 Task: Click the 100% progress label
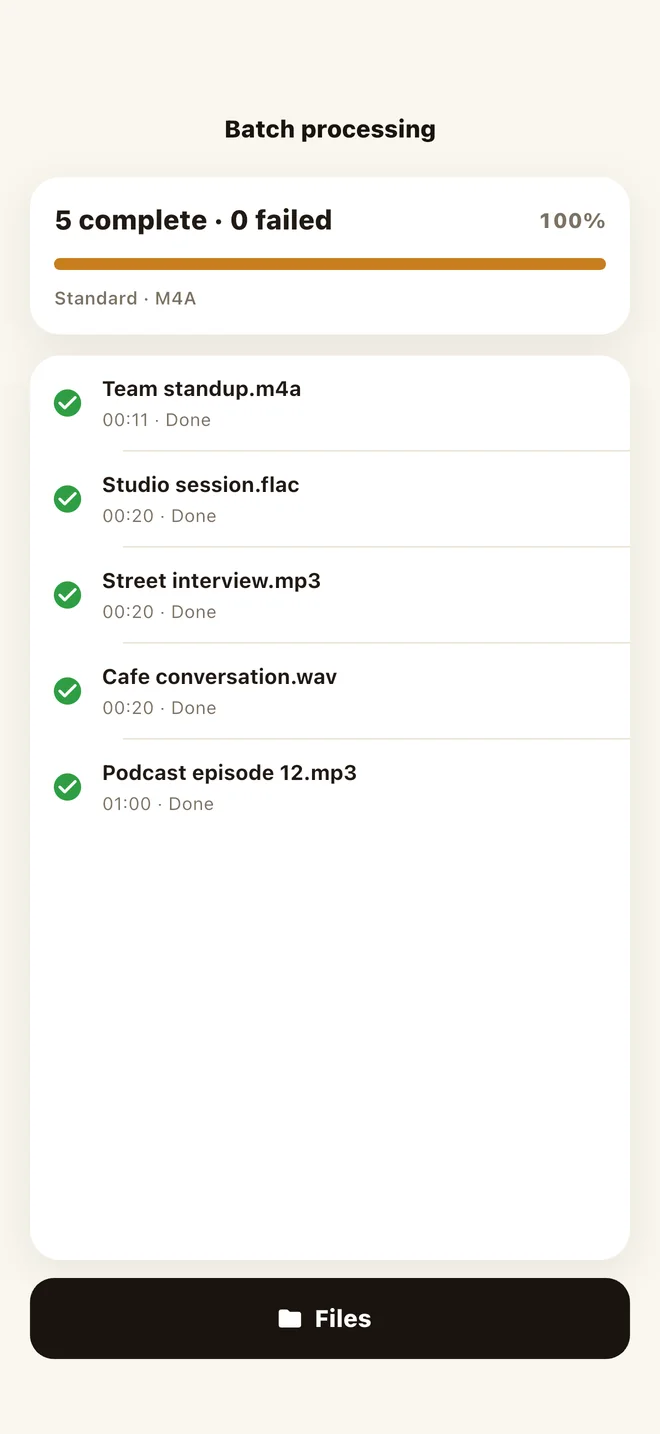(572, 221)
